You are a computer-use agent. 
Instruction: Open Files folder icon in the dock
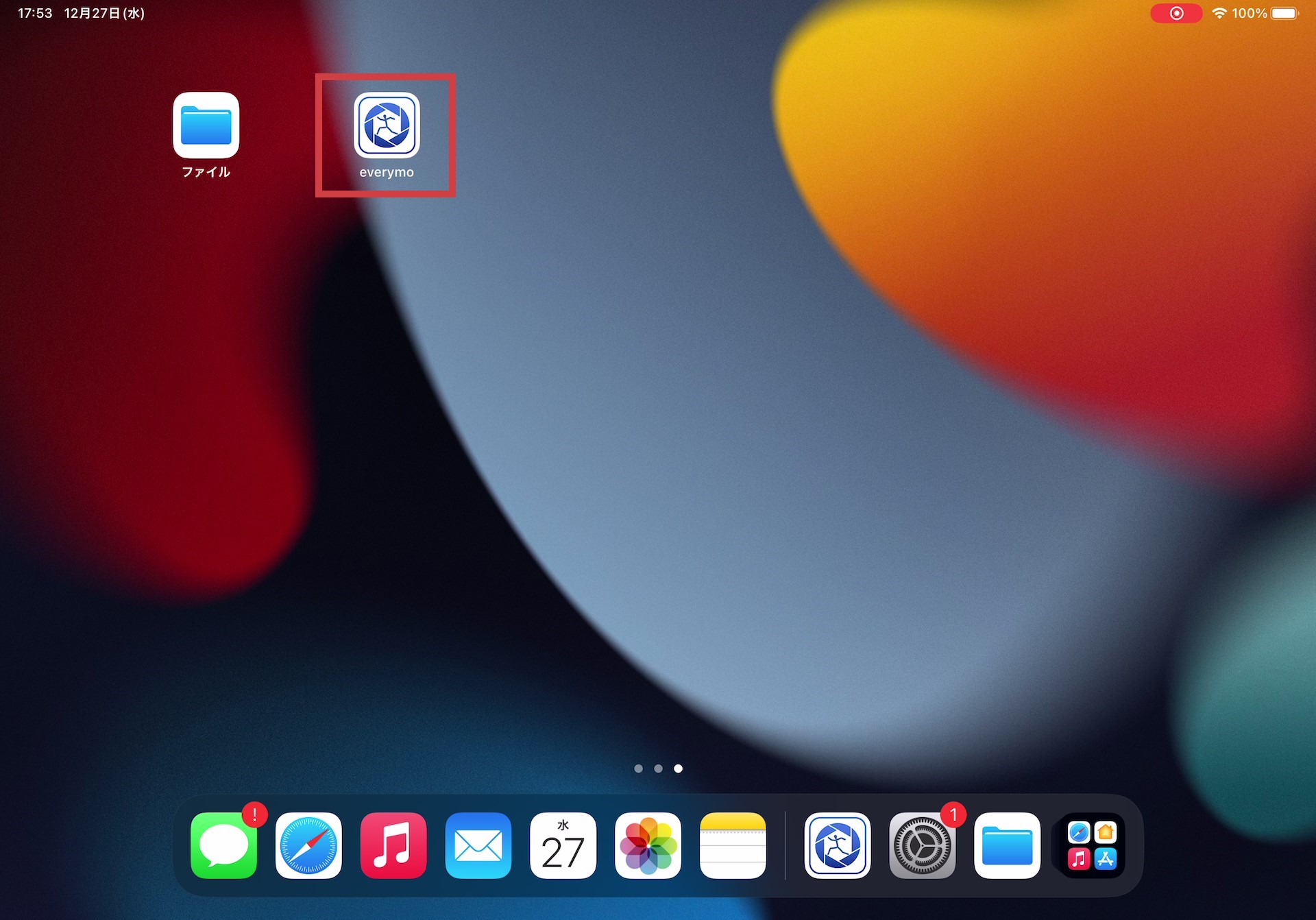click(x=1008, y=845)
